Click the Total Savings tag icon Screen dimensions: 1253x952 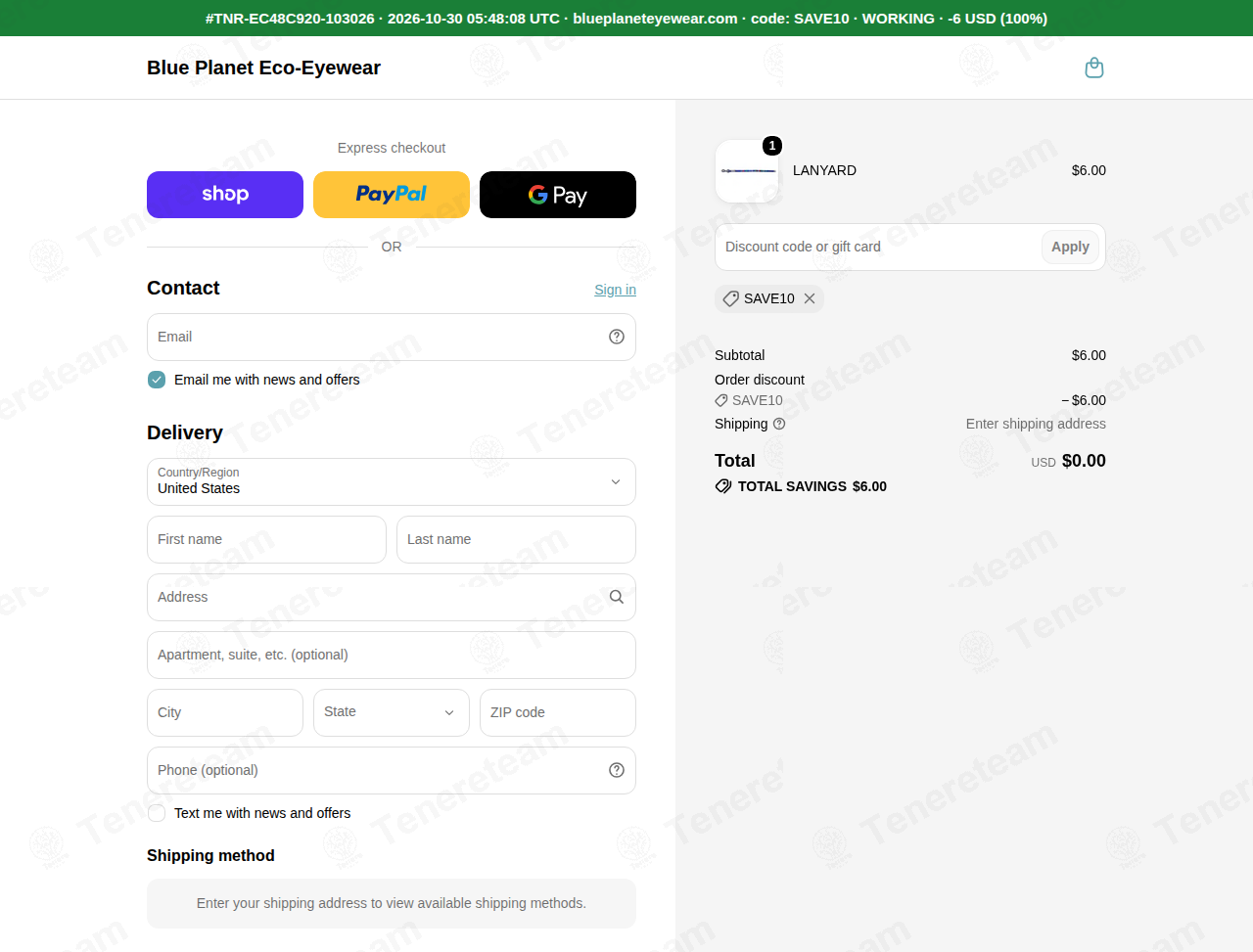point(723,486)
